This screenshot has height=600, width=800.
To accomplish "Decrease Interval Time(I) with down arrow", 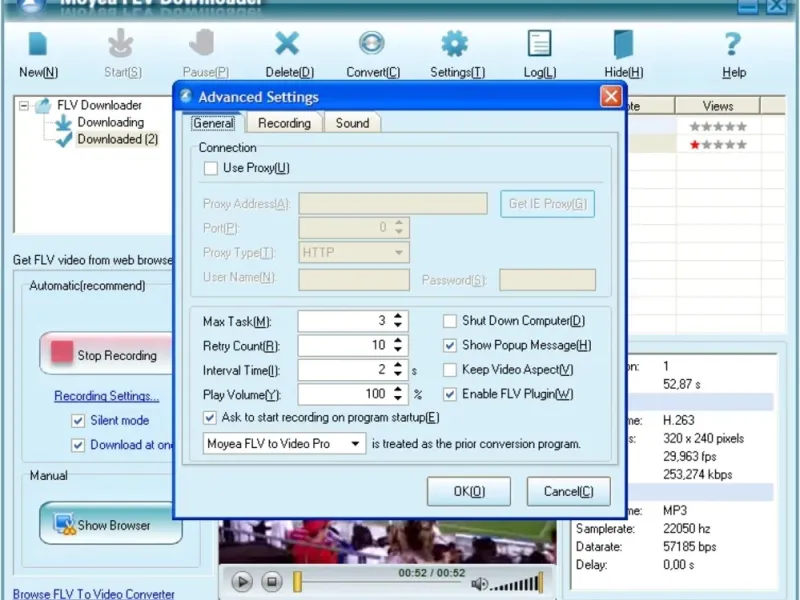I will click(398, 374).
